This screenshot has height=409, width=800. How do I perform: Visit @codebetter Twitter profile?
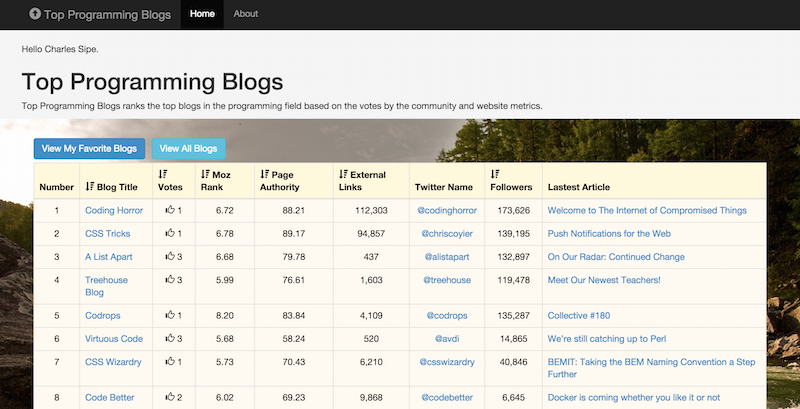coord(447,397)
